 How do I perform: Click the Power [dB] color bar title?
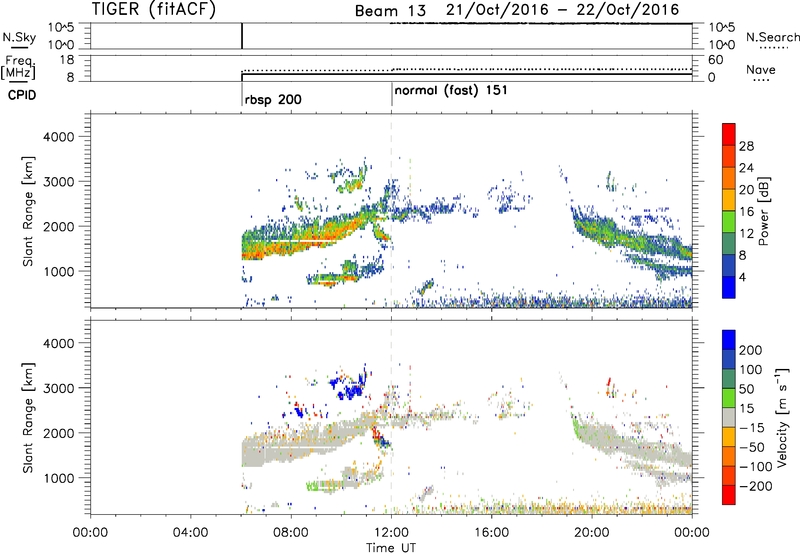[764, 211]
